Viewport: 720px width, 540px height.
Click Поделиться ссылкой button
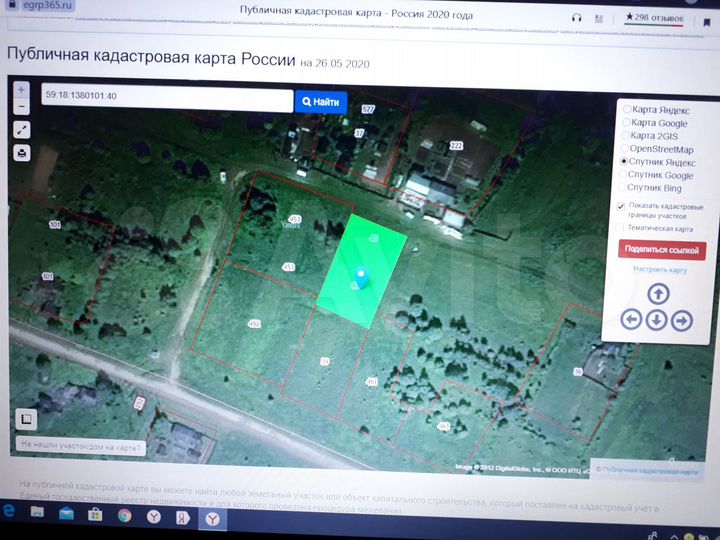(x=662, y=250)
